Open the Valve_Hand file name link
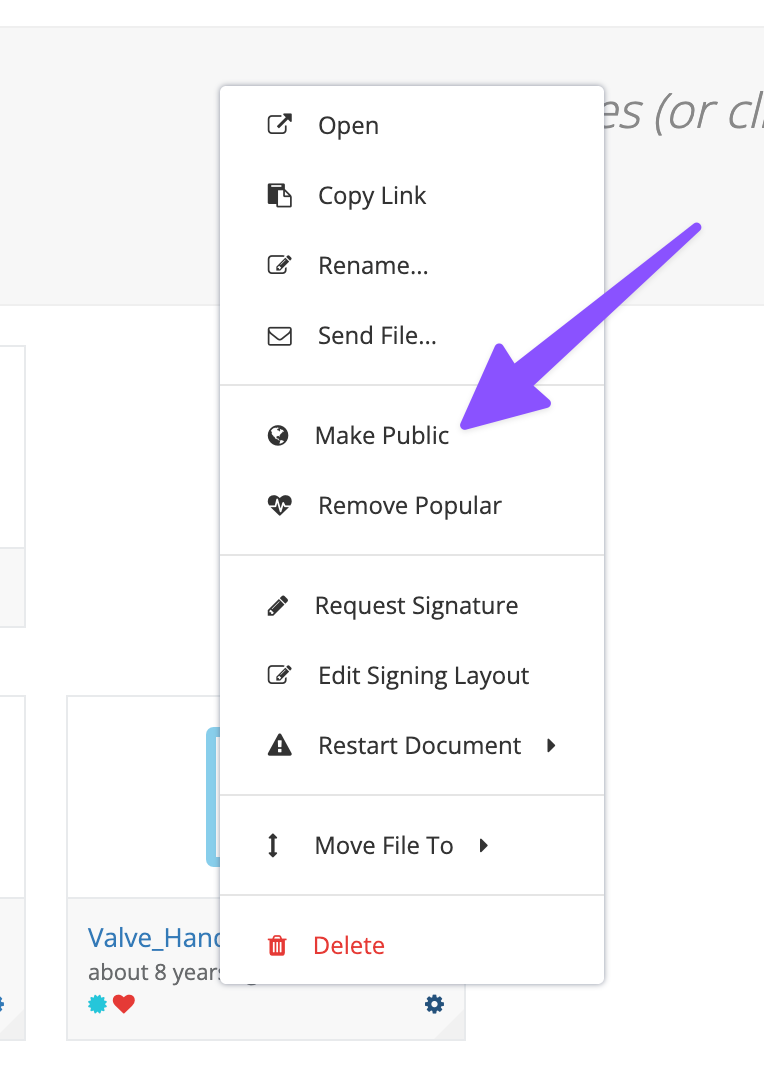The width and height of the screenshot is (764, 1074). coord(150,937)
